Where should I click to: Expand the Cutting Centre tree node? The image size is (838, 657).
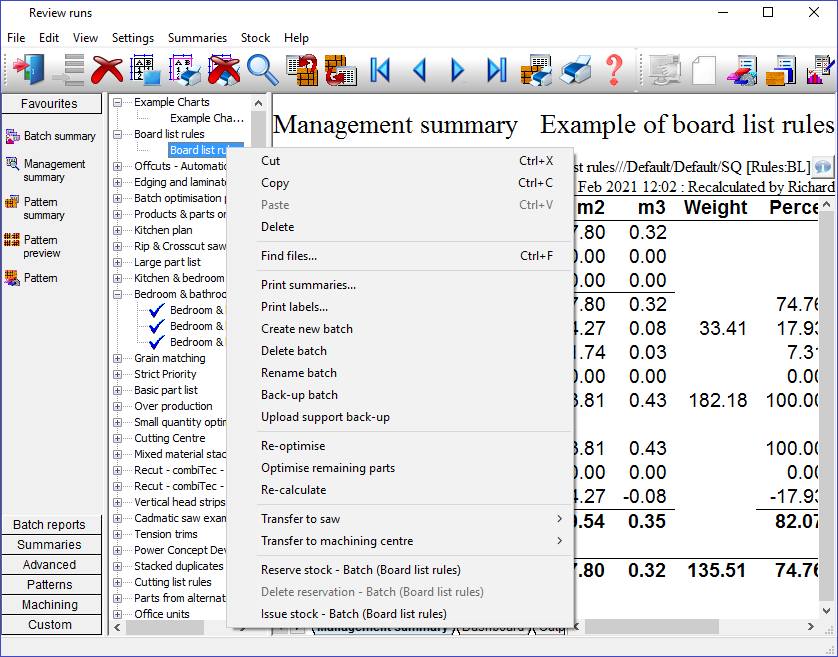118,438
